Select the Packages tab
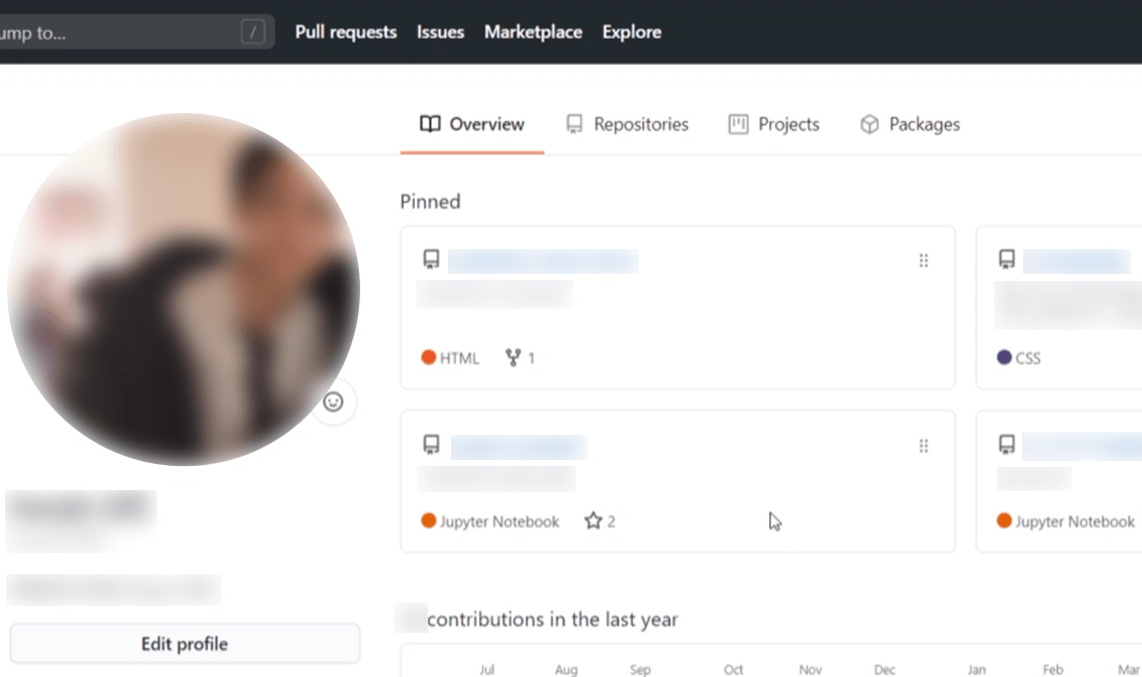This screenshot has width=1142, height=677. 910,125
